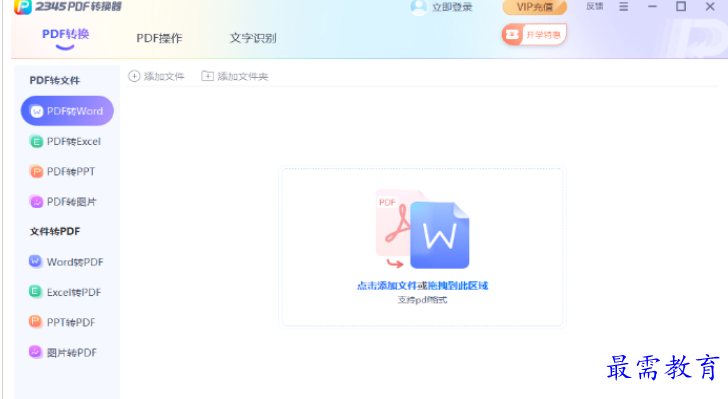This screenshot has width=728, height=399.
Task: Click the PDF to Word illustration
Action: [x=422, y=229]
